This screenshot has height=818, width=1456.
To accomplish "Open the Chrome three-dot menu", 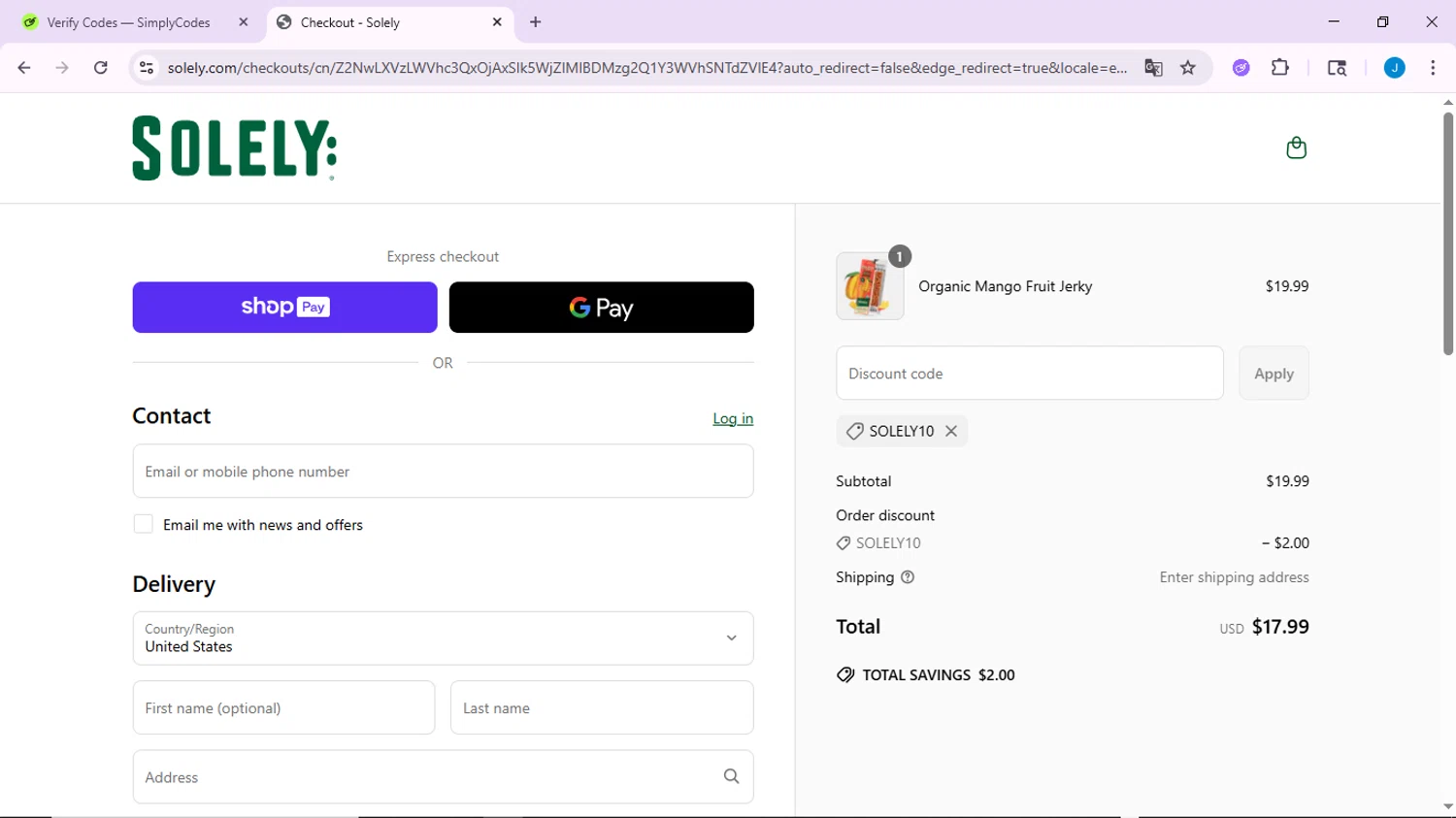I will pos(1433,68).
